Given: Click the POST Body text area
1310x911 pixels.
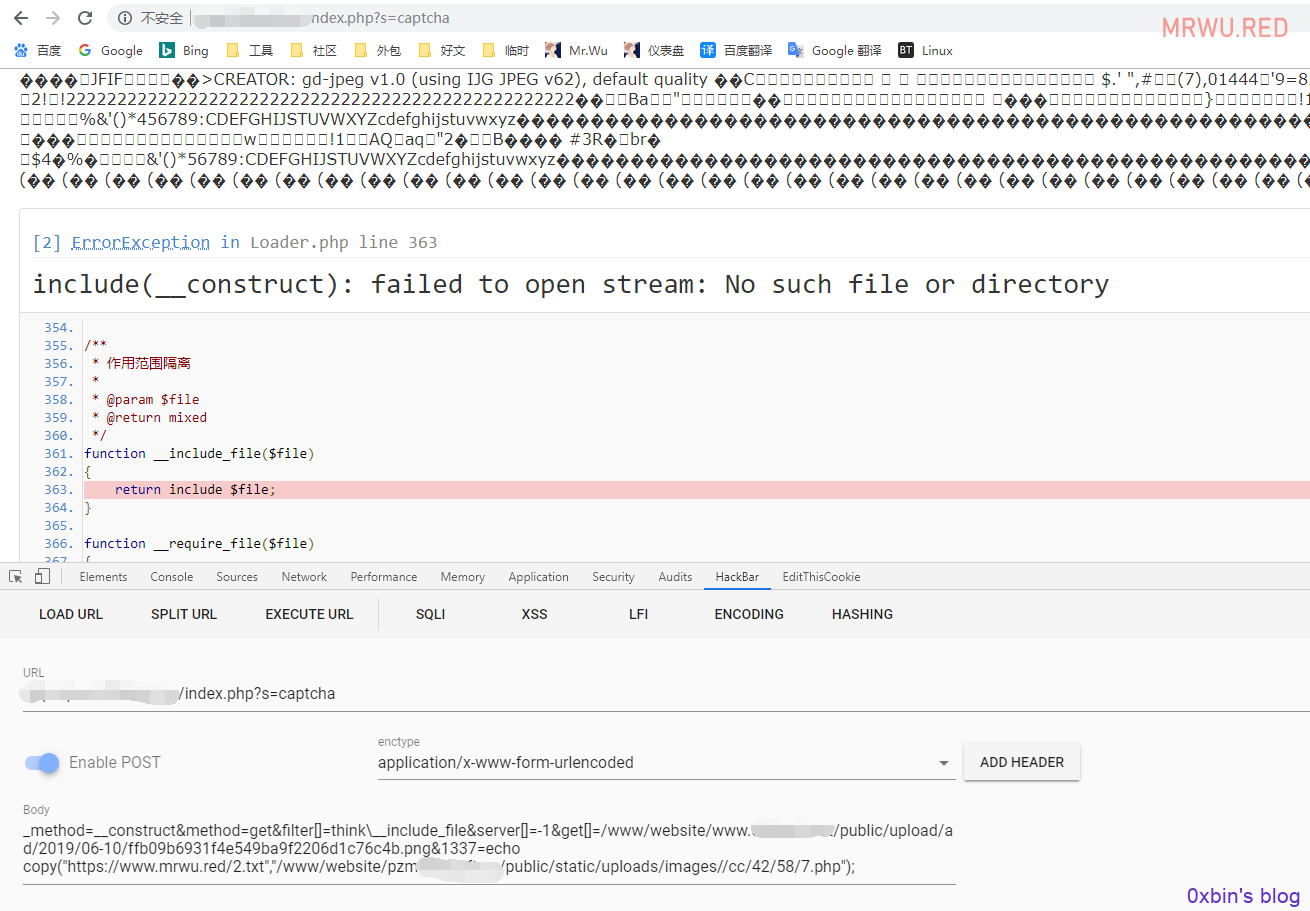Looking at the screenshot, I should pos(489,848).
